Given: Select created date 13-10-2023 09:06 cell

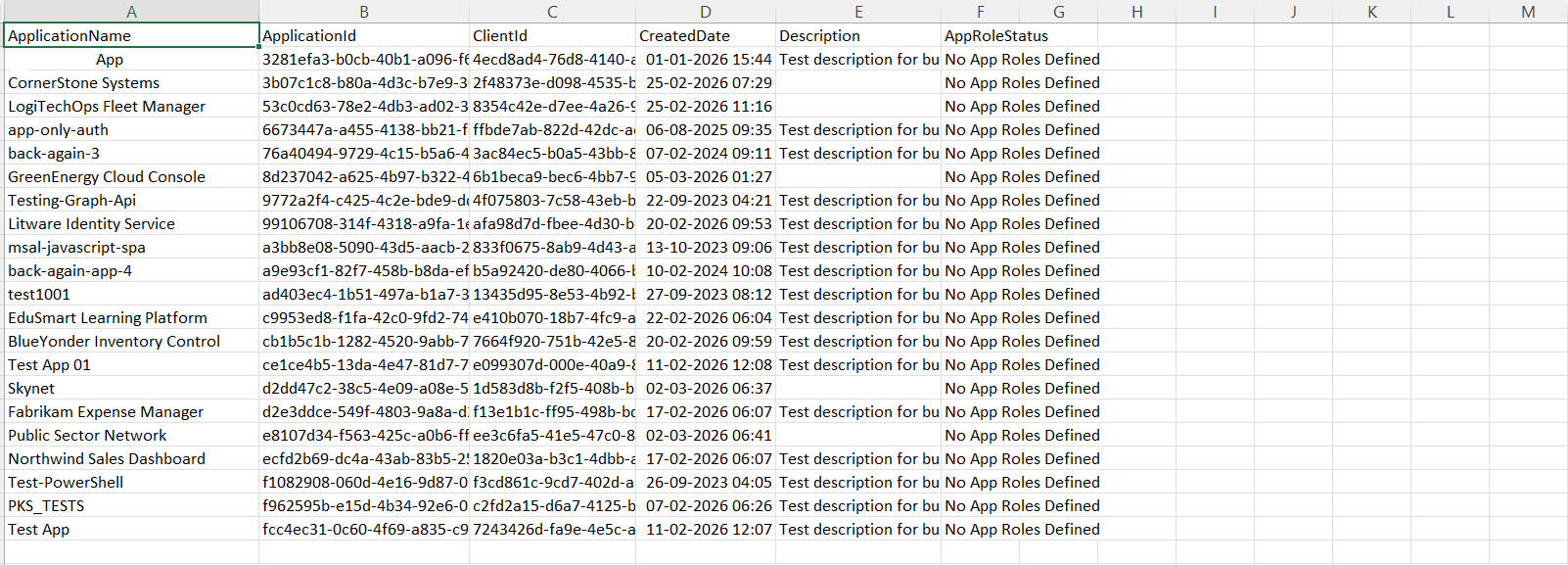Looking at the screenshot, I should [x=706, y=248].
